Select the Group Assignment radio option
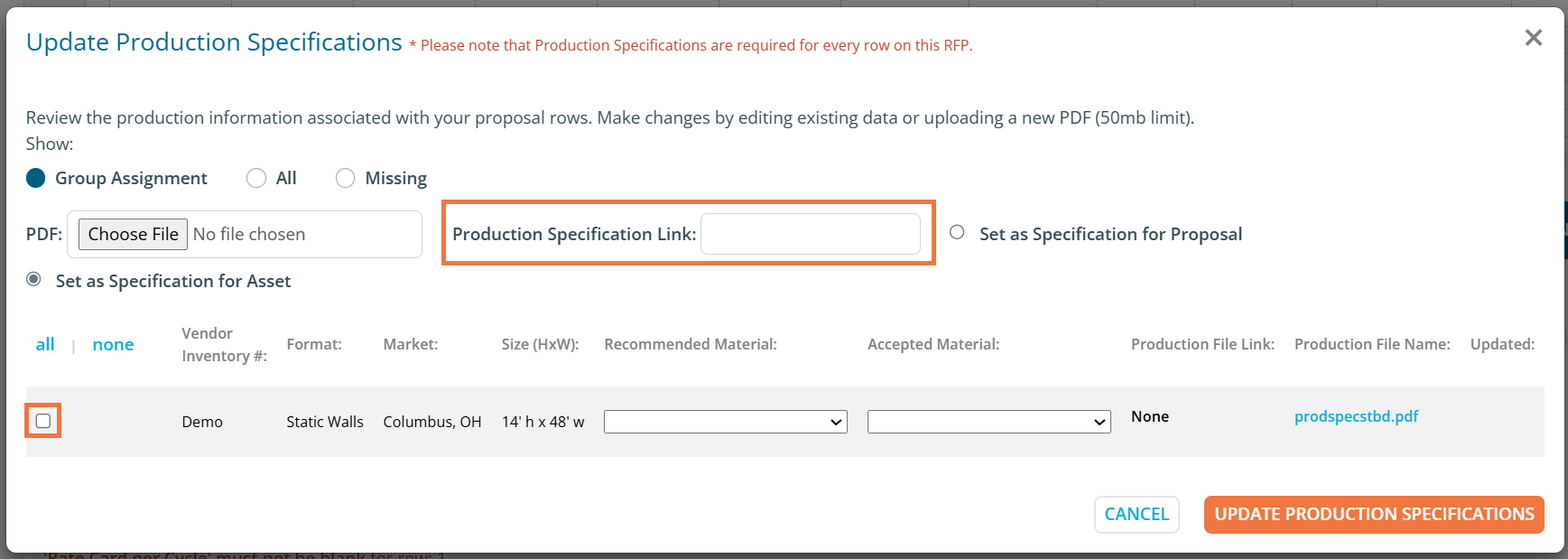This screenshot has height=559, width=1568. [36, 178]
